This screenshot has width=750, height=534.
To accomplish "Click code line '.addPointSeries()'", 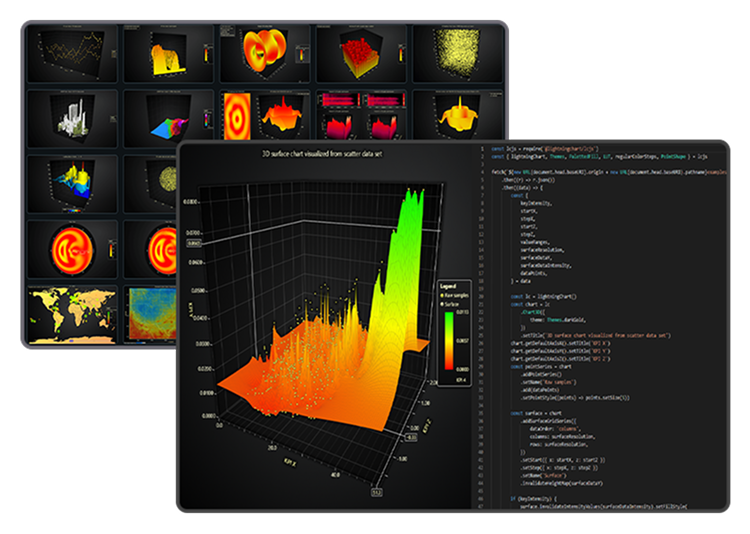I will click(x=541, y=375).
